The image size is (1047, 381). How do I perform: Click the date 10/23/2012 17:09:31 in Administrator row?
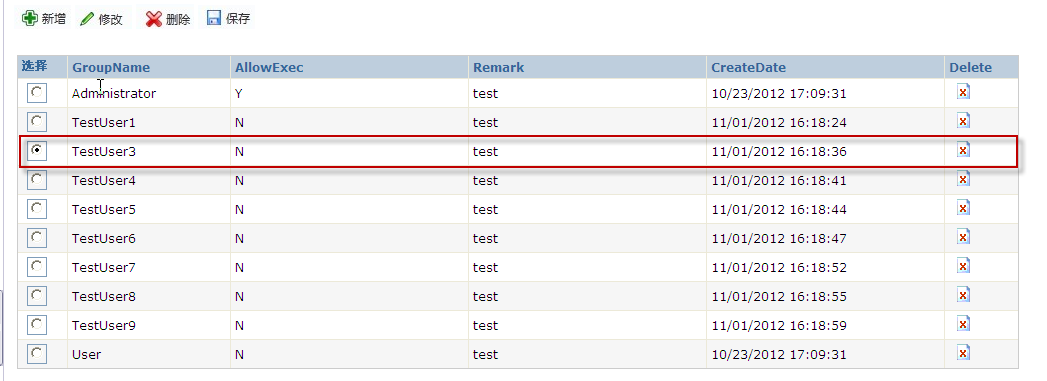[x=779, y=93]
